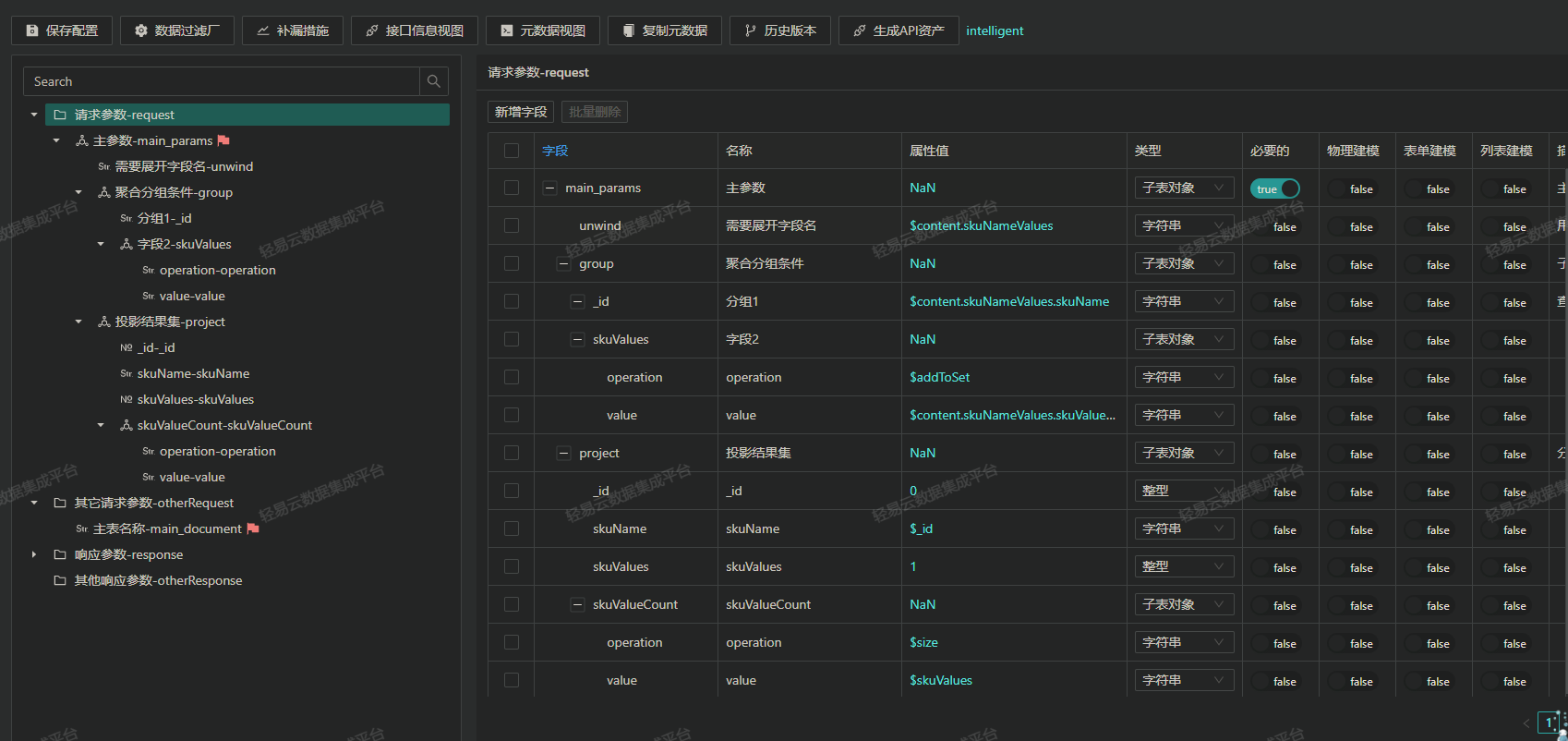This screenshot has width=1568, height=741.
Task: Check the unwind row checkbox
Action: [512, 225]
